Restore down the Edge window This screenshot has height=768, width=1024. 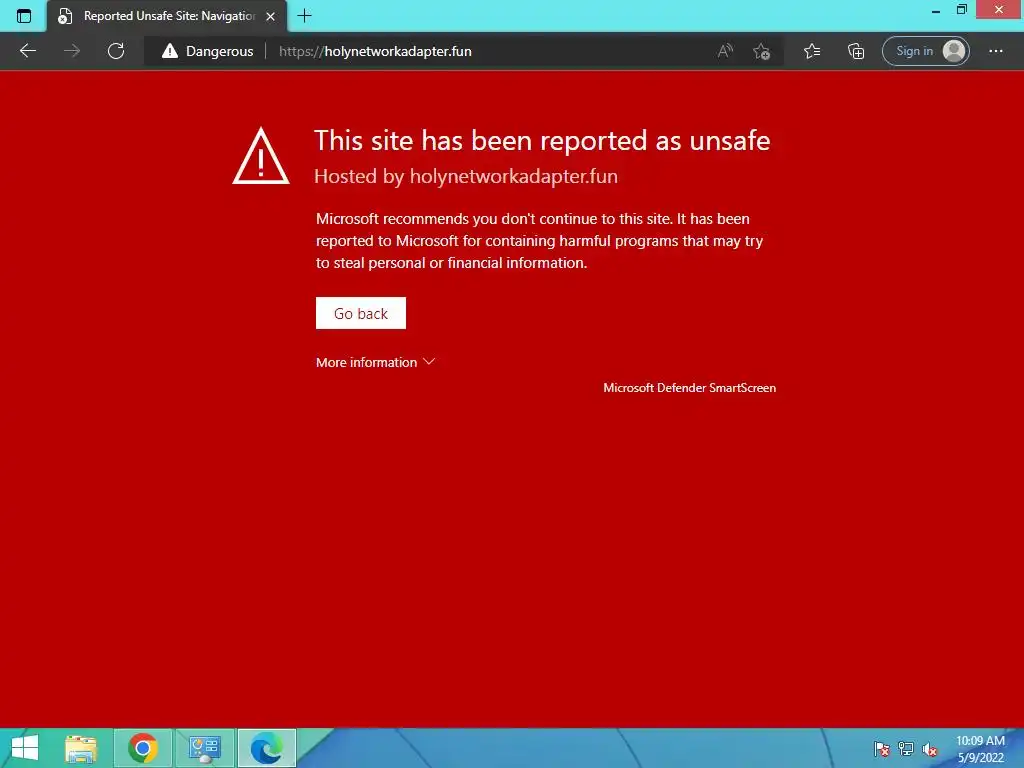tap(961, 10)
